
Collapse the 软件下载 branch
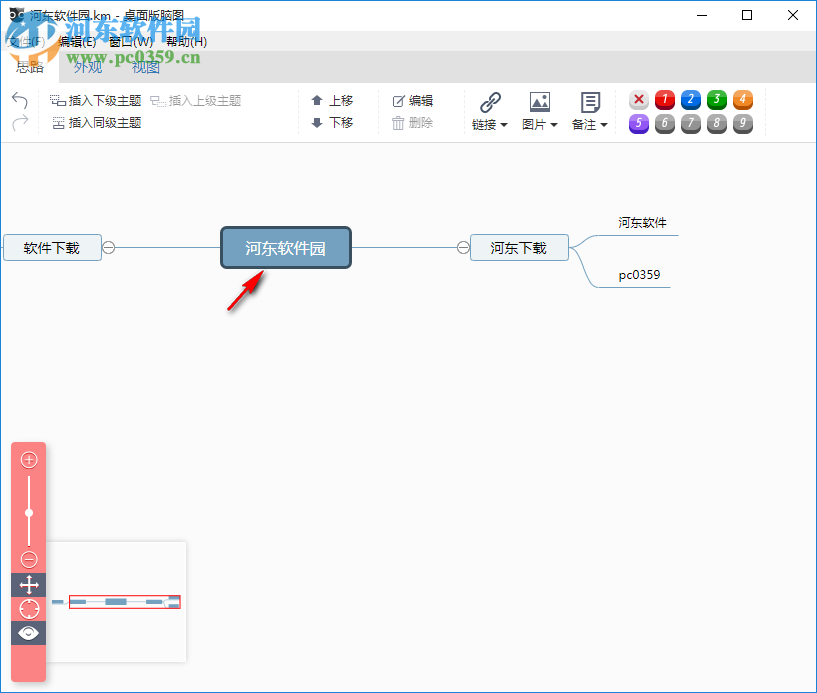[x=108, y=248]
